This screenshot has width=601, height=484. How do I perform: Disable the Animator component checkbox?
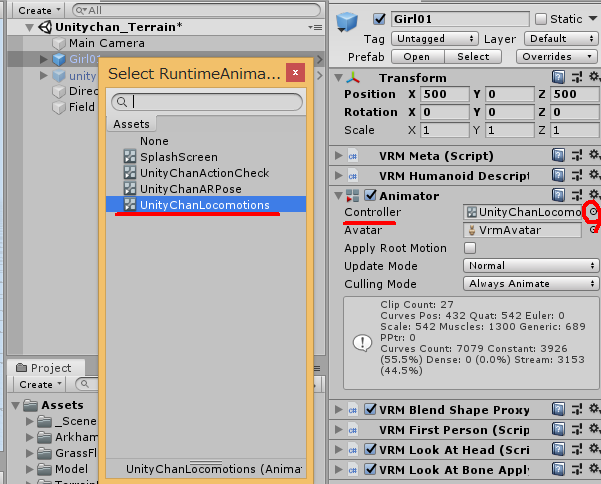370,195
